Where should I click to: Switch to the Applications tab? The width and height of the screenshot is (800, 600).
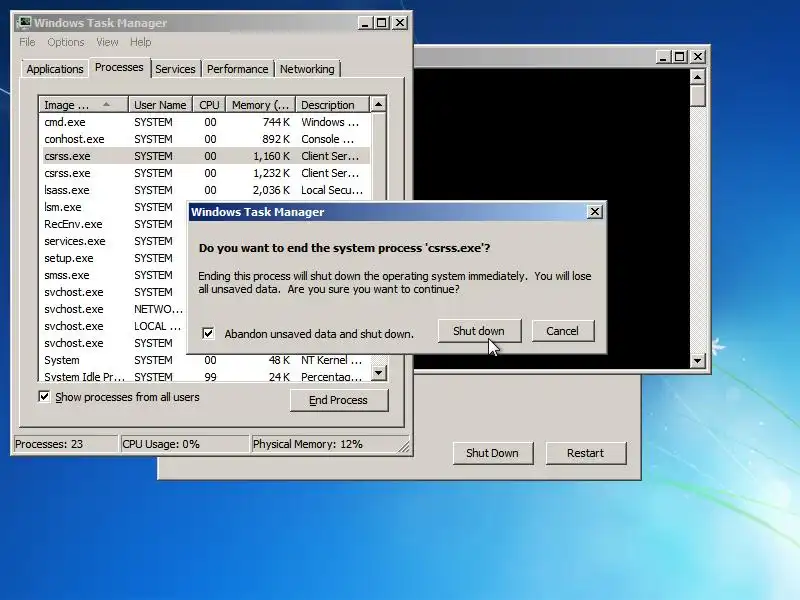pos(55,69)
